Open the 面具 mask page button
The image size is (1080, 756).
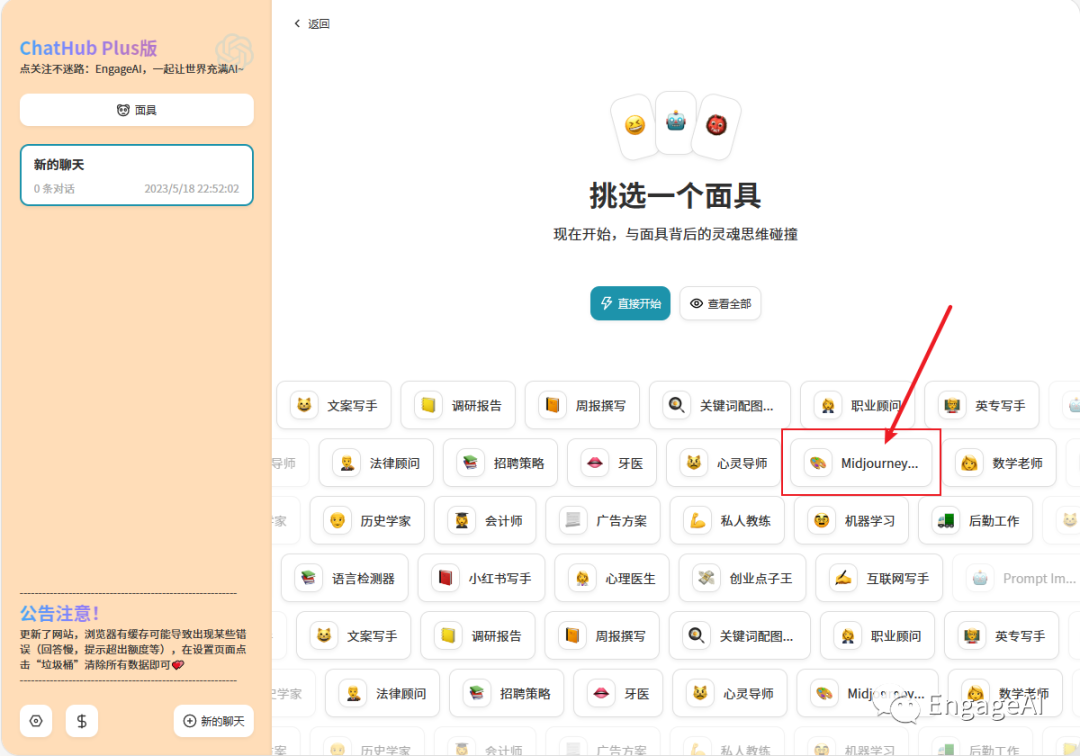[x=136, y=110]
